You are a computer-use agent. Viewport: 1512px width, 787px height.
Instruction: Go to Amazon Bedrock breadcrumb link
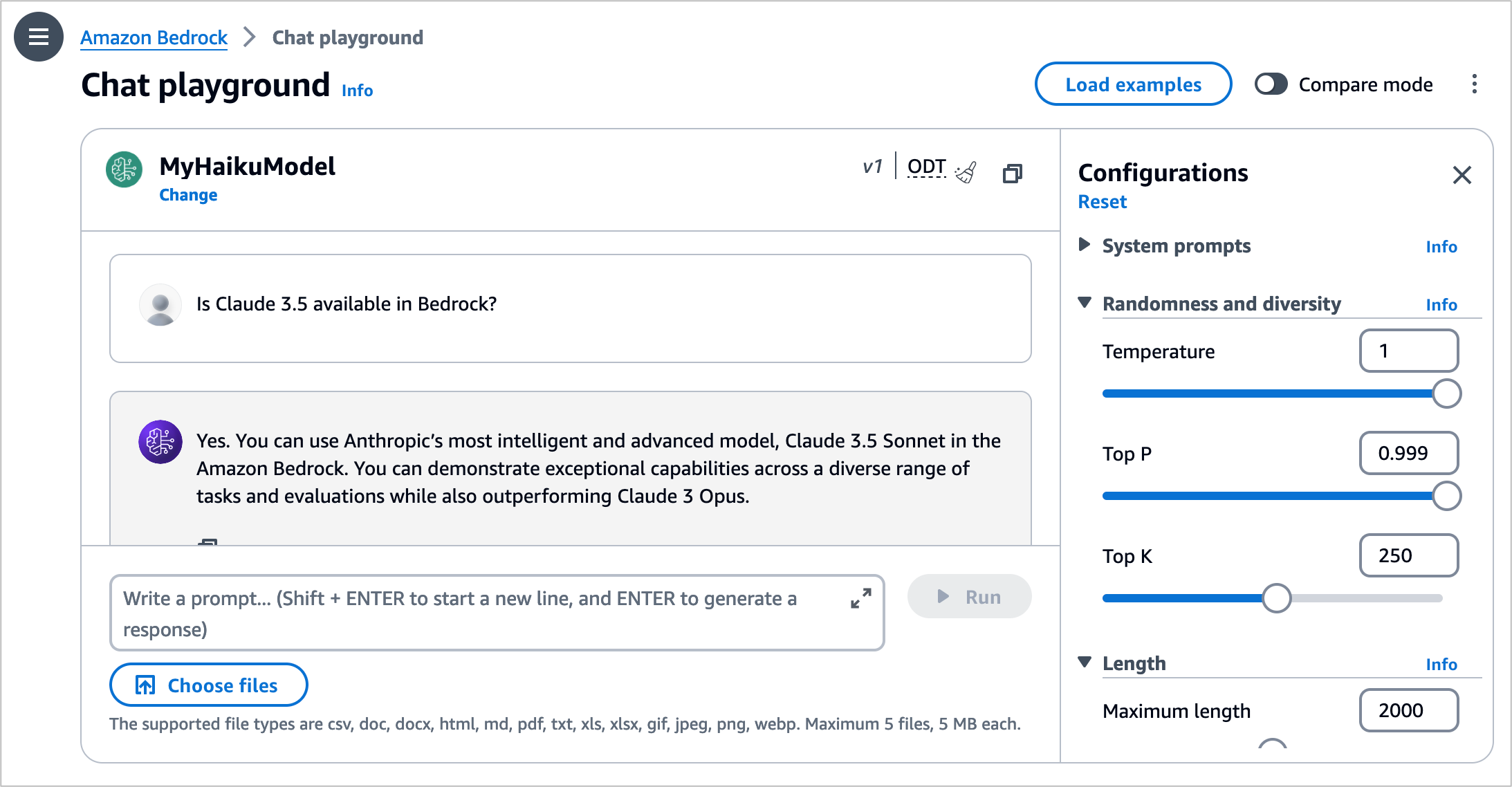click(154, 37)
